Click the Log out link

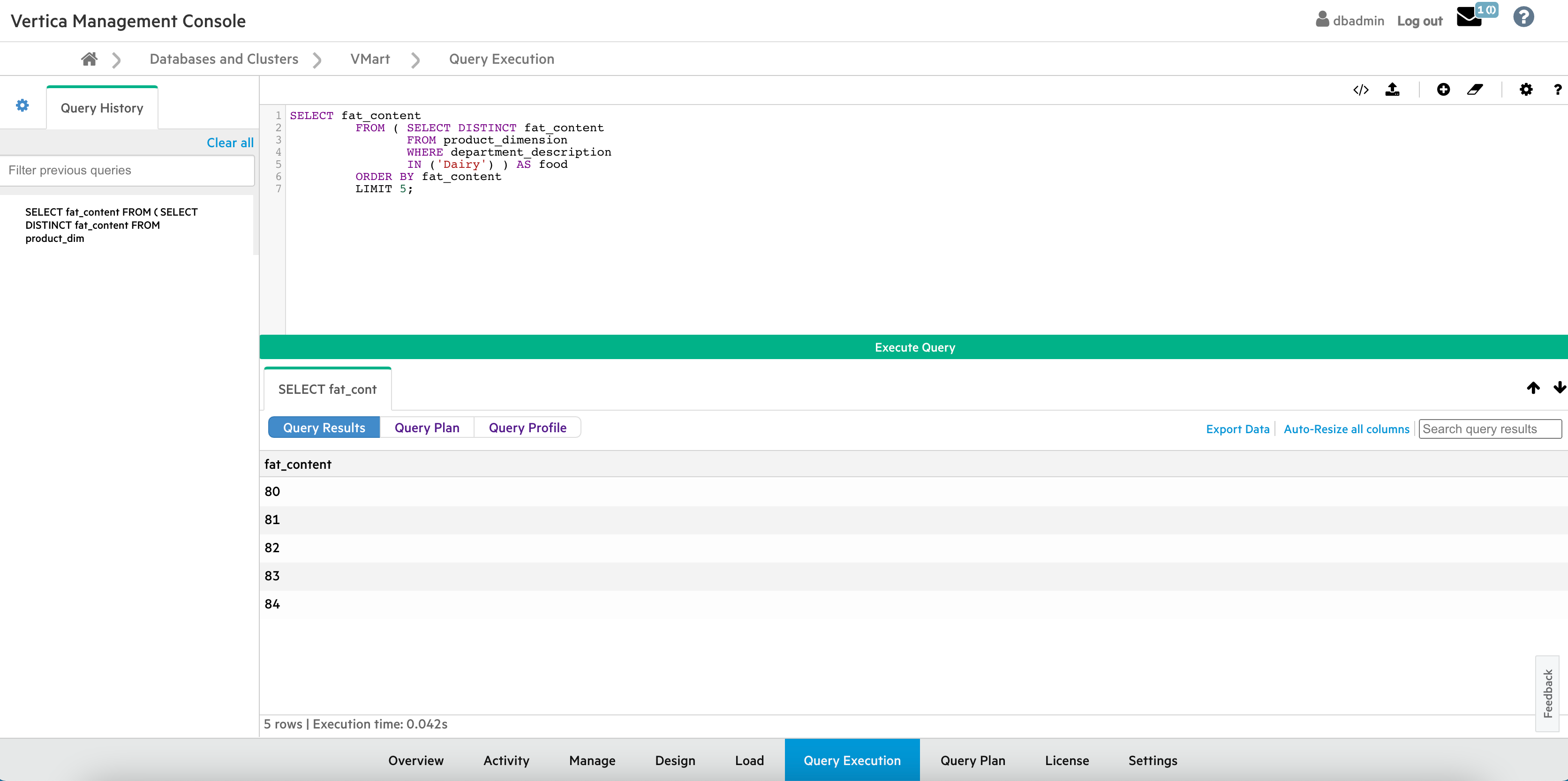pos(1419,21)
